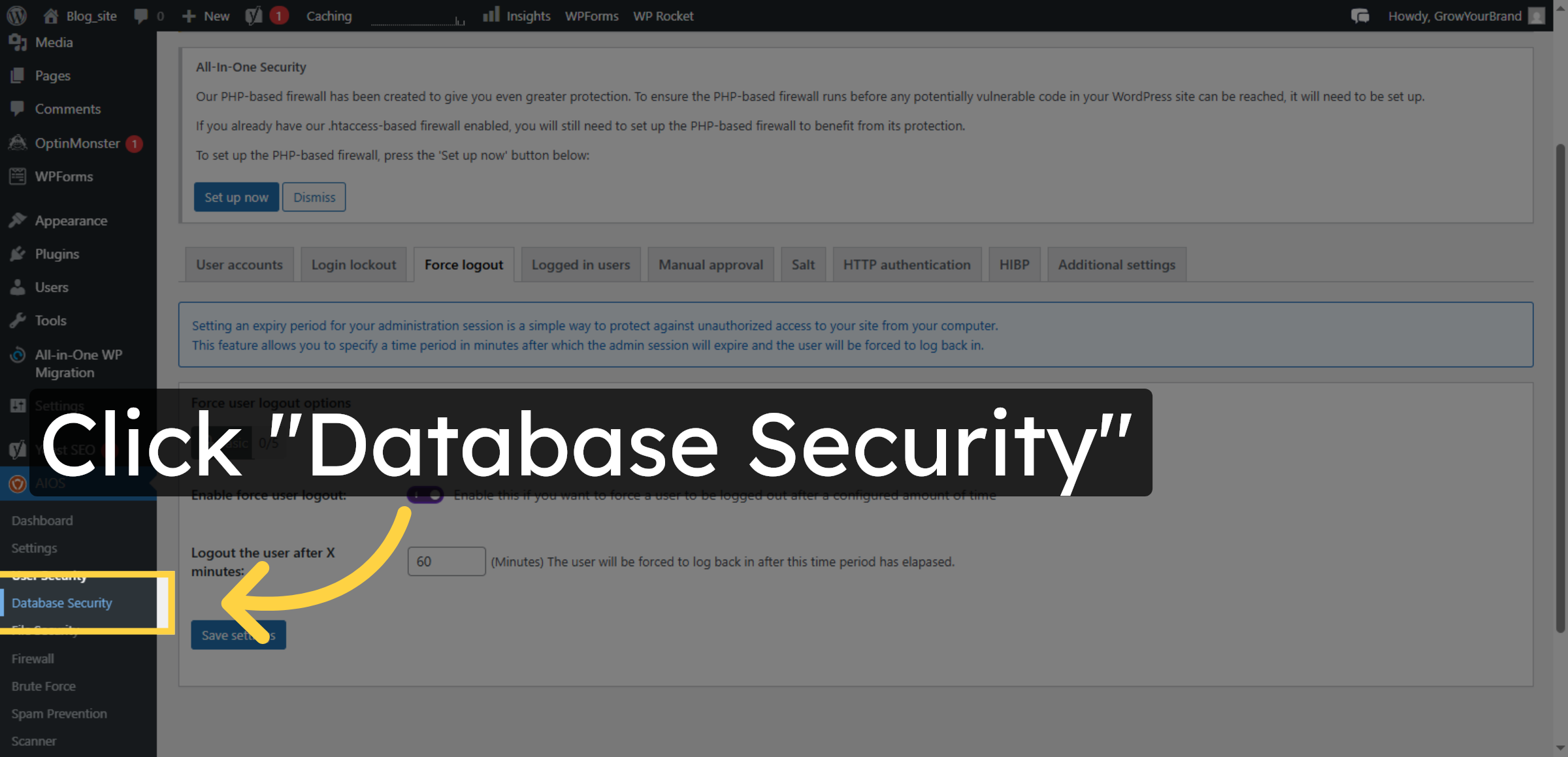Disable the Enable force user logout toggle
1568x757 pixels.
426,494
